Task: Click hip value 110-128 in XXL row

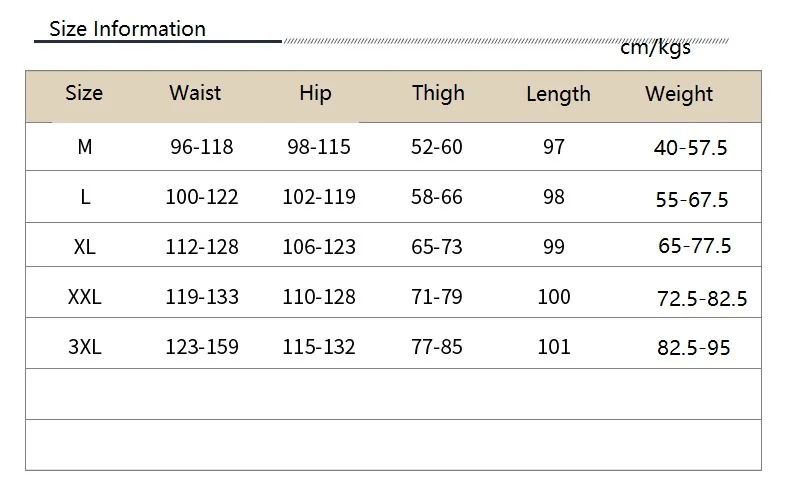Action: 319,297
